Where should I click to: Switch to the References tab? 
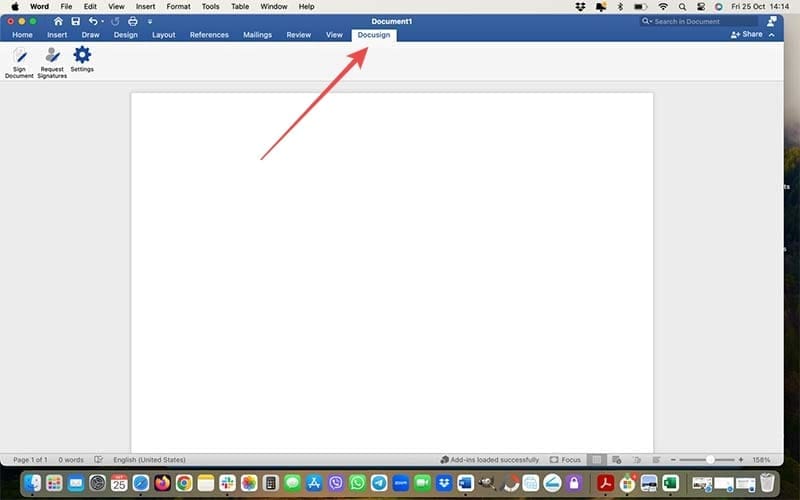[x=209, y=35]
